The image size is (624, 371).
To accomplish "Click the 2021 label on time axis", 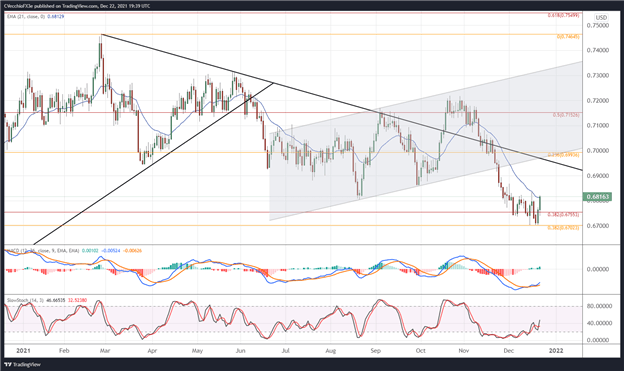I will pos(23,350).
